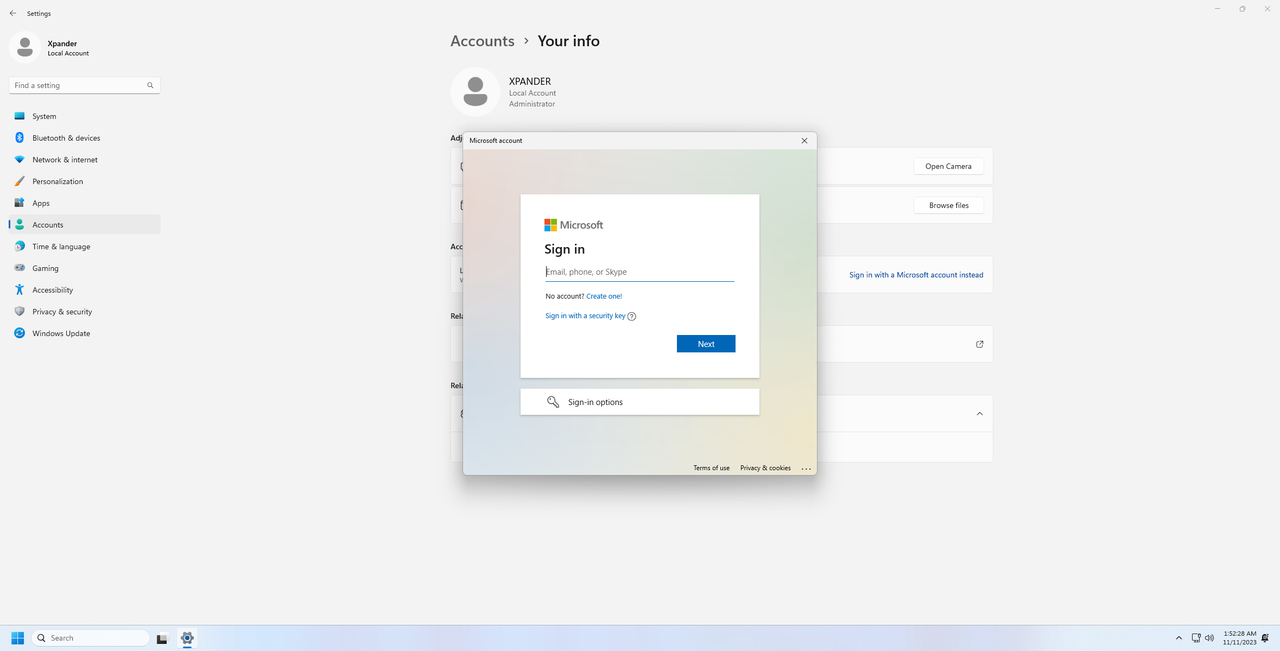Go back to the Accounts breadcrumb
1280x651 pixels.
(482, 41)
